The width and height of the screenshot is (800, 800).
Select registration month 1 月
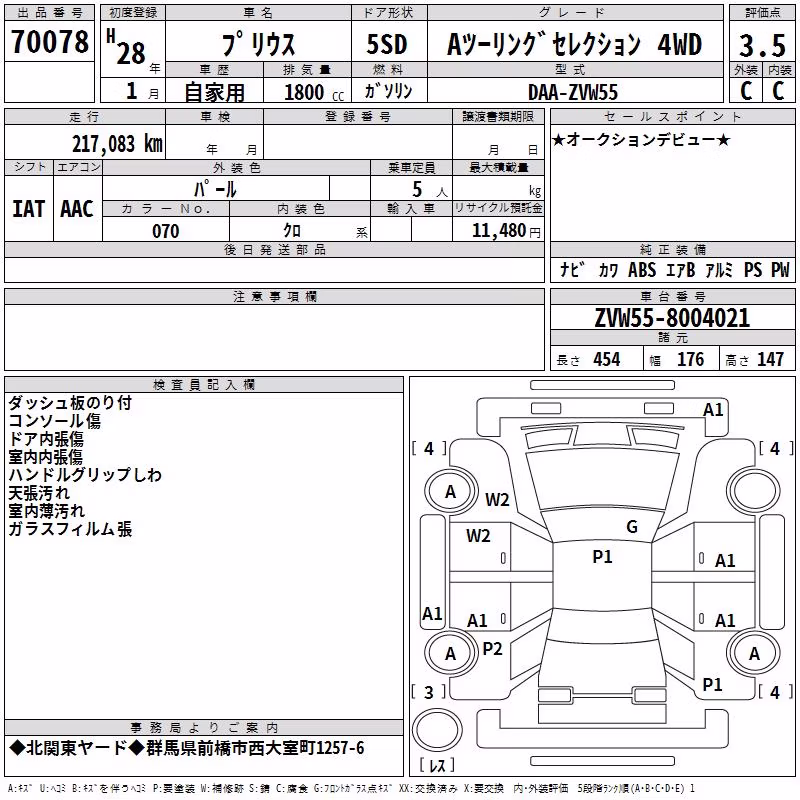pyautogui.click(x=142, y=91)
